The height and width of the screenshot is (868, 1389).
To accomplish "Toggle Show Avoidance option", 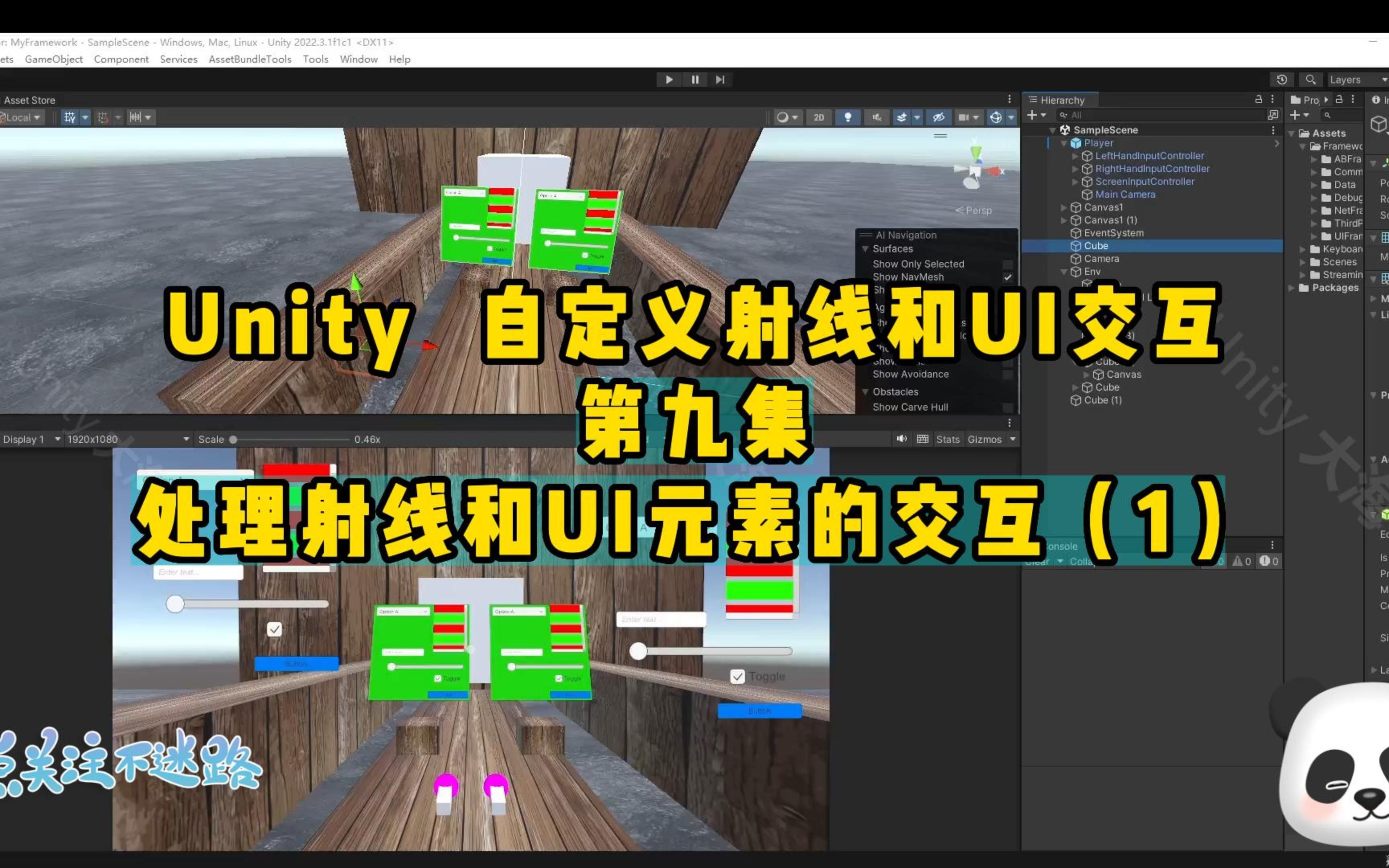I will [x=911, y=374].
